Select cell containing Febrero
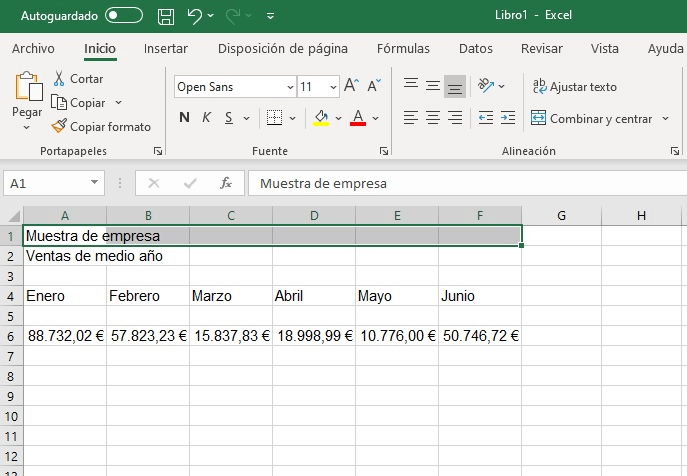The image size is (687, 476). pos(148,296)
